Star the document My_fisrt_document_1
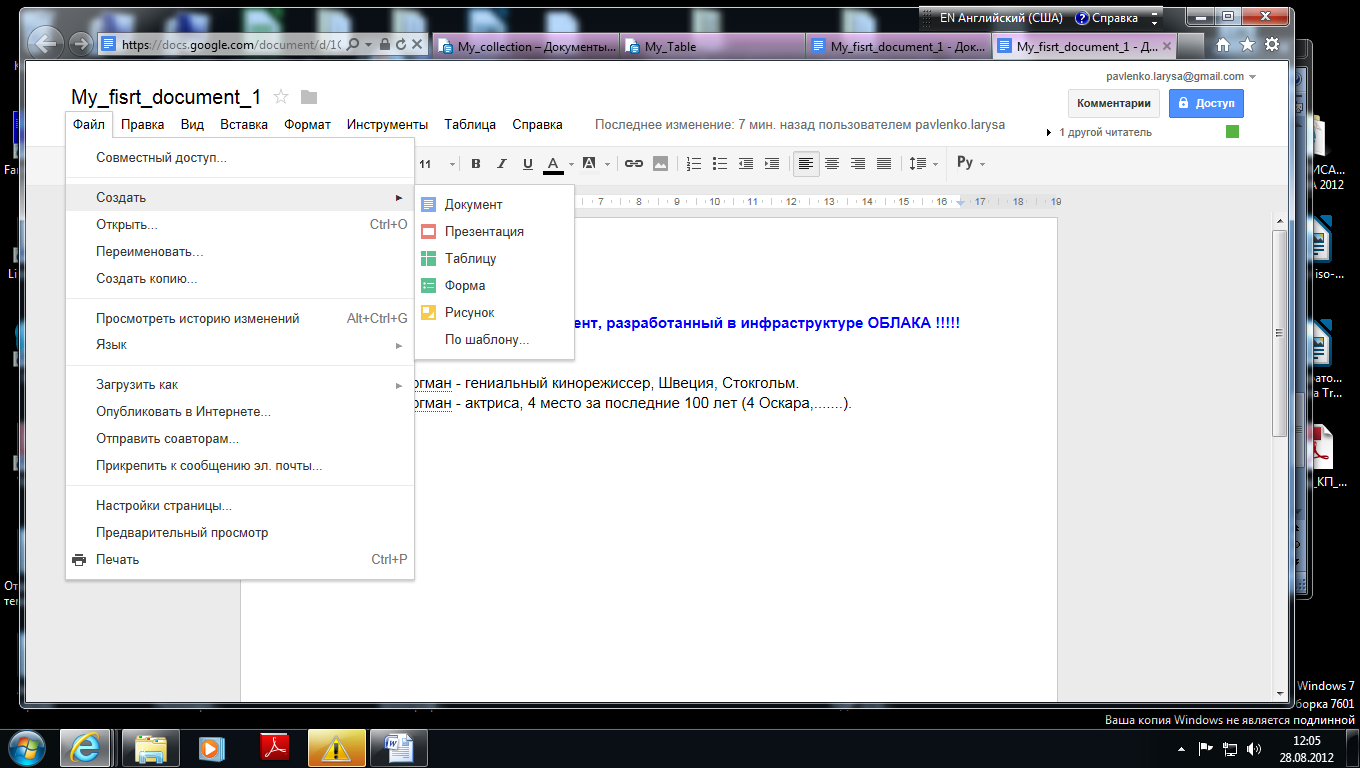Image resolution: width=1360 pixels, height=768 pixels. 281,97
